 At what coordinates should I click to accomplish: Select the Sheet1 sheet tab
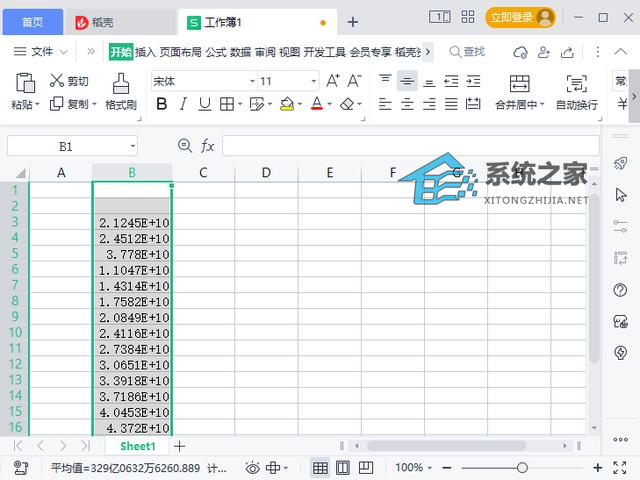[x=138, y=446]
